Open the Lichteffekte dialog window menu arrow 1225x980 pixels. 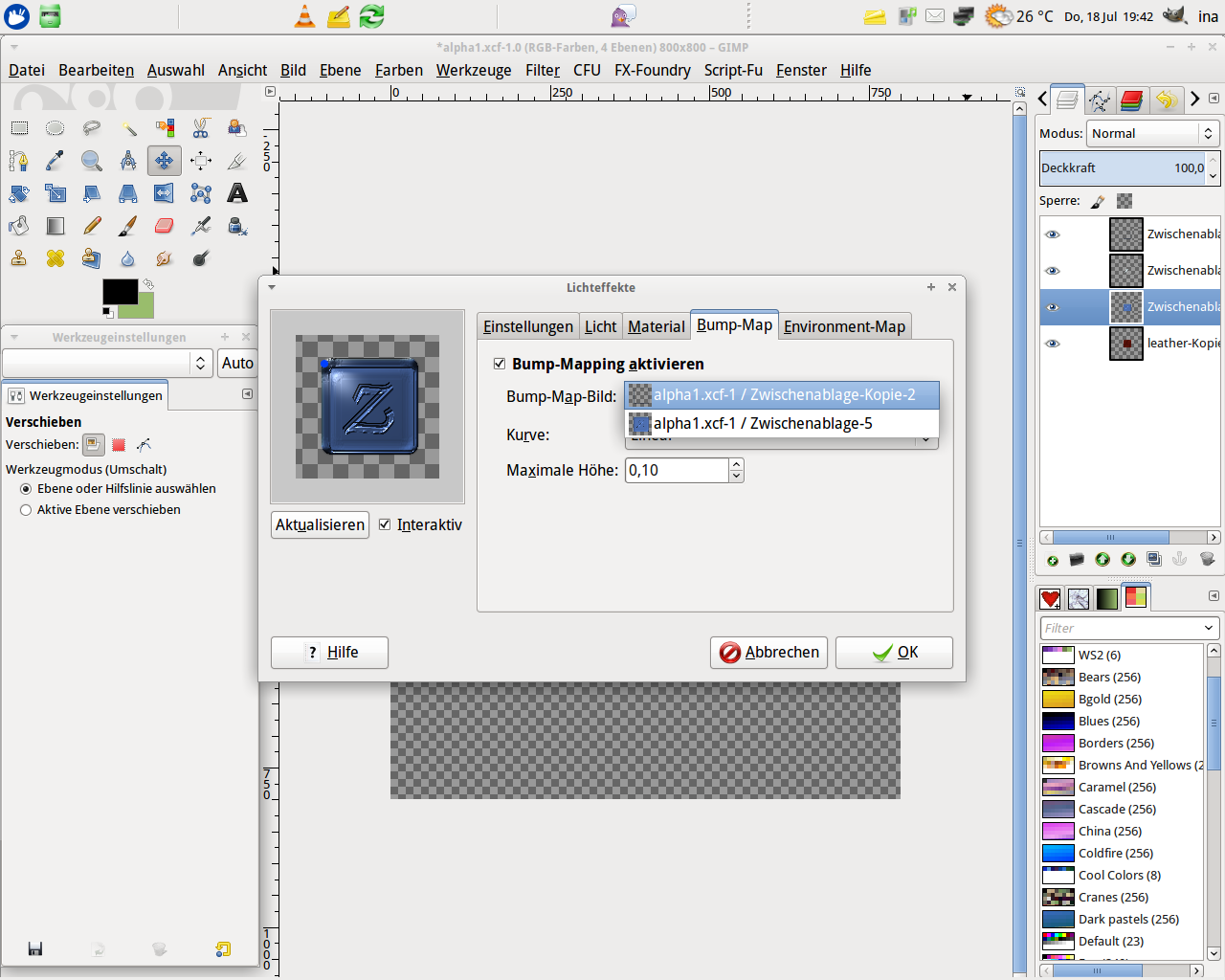tap(272, 287)
